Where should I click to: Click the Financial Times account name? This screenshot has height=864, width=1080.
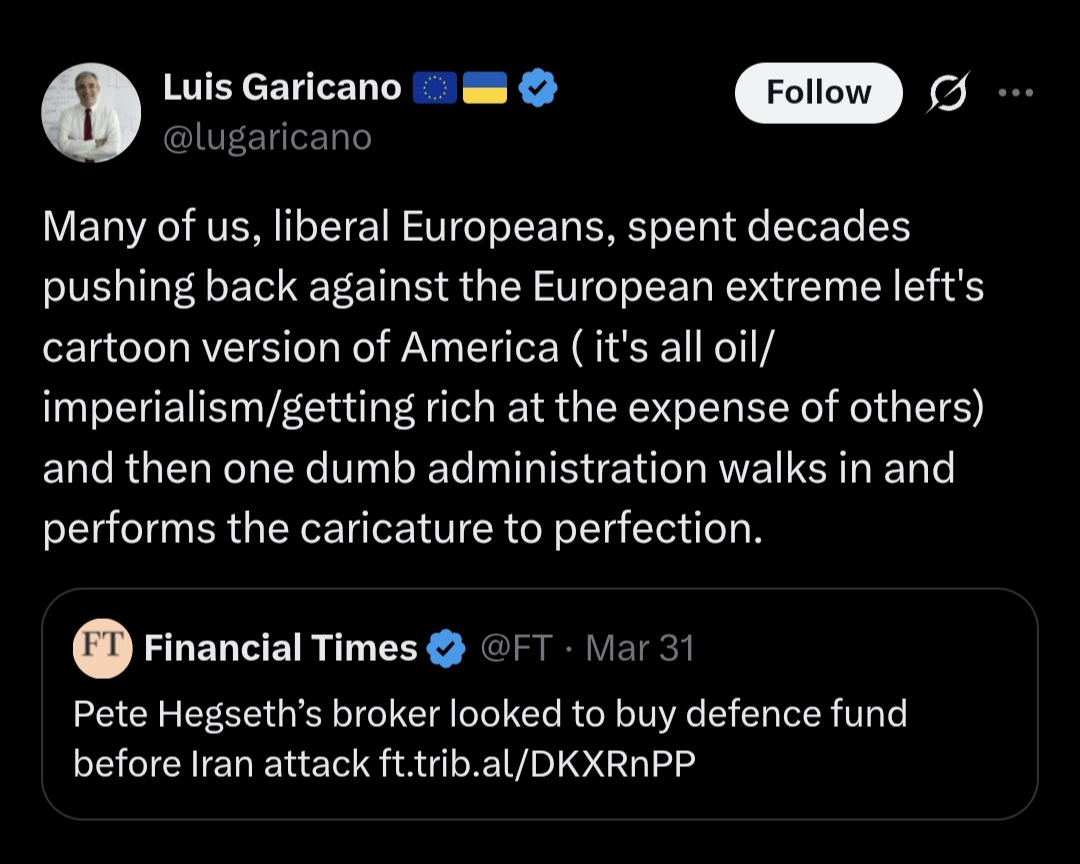point(280,649)
